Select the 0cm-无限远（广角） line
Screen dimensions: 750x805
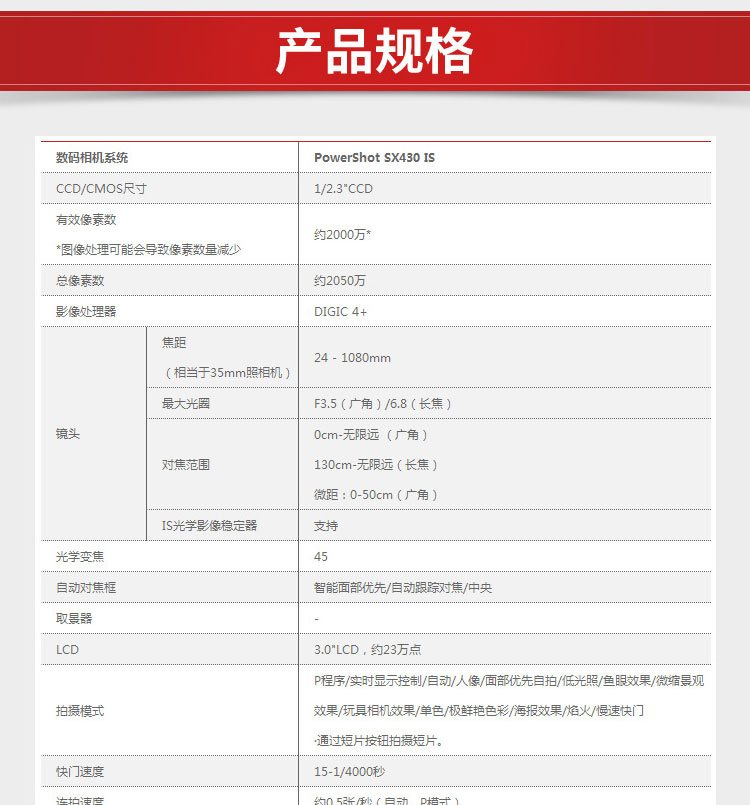(x=371, y=435)
